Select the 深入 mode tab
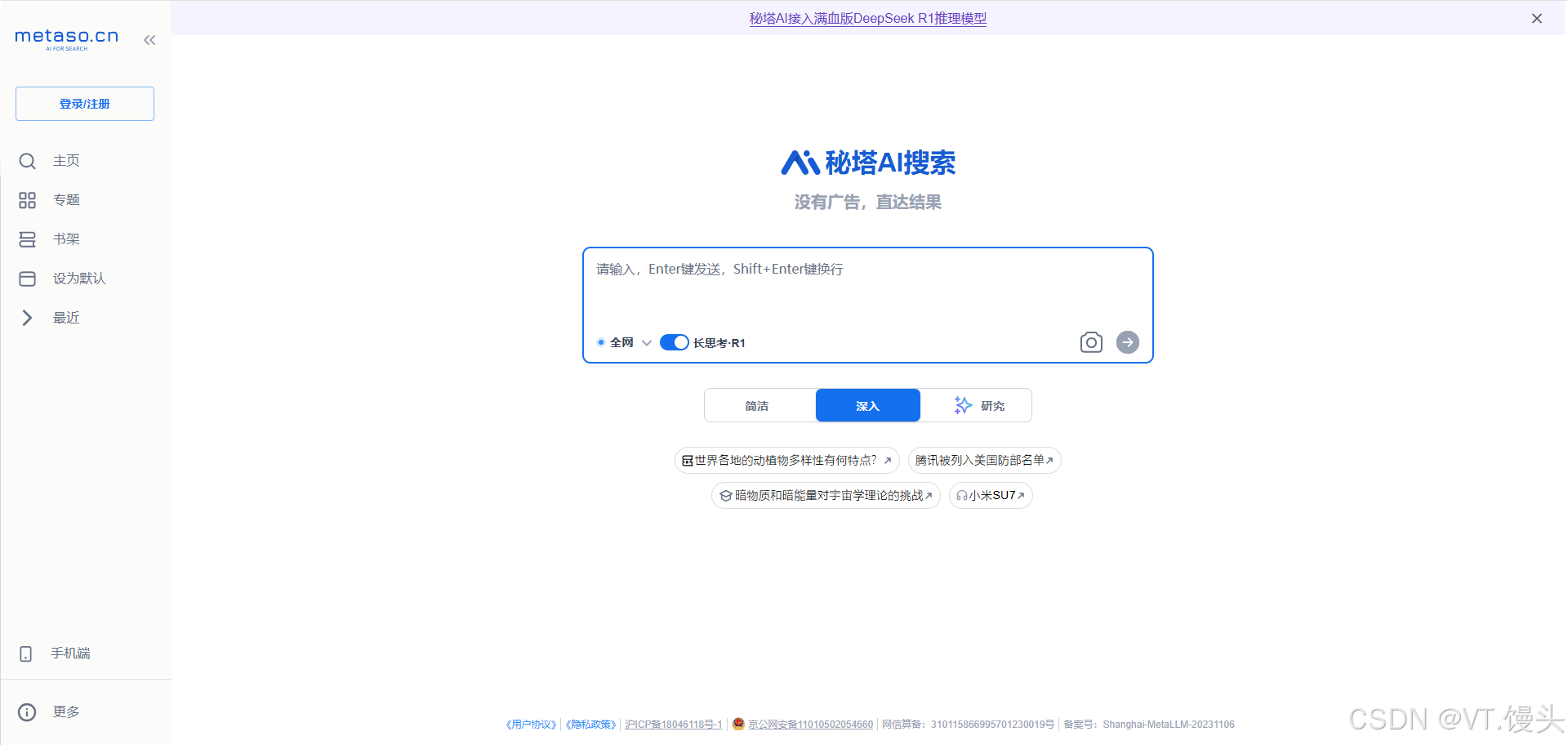 tap(868, 405)
